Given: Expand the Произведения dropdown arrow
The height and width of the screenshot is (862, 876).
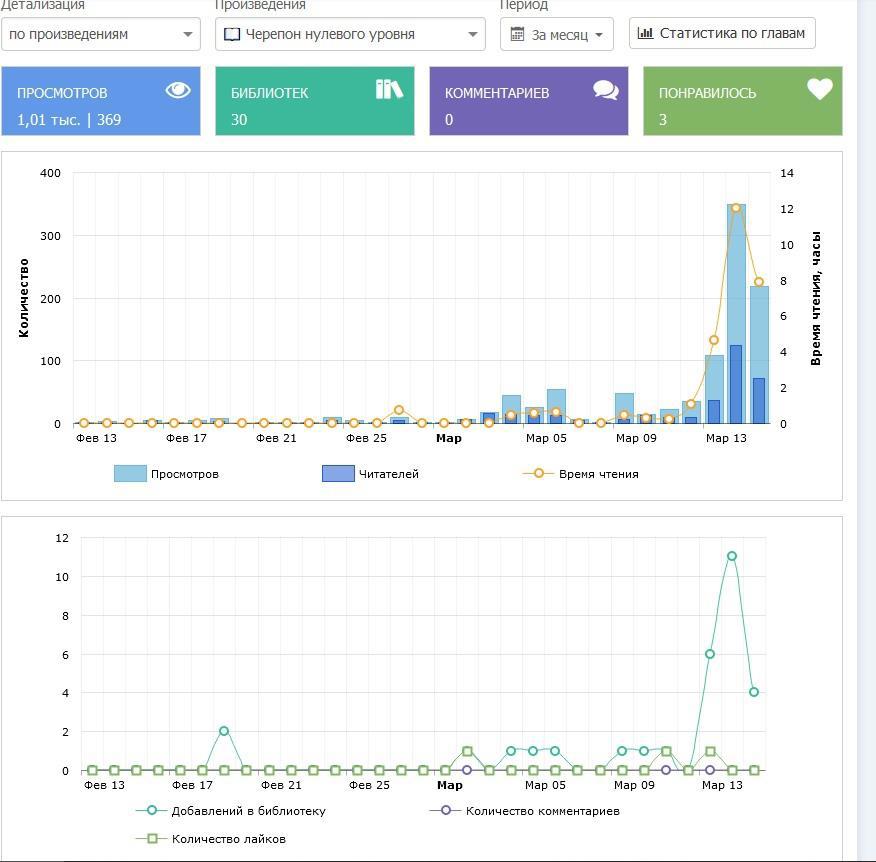Looking at the screenshot, I should (x=473, y=35).
